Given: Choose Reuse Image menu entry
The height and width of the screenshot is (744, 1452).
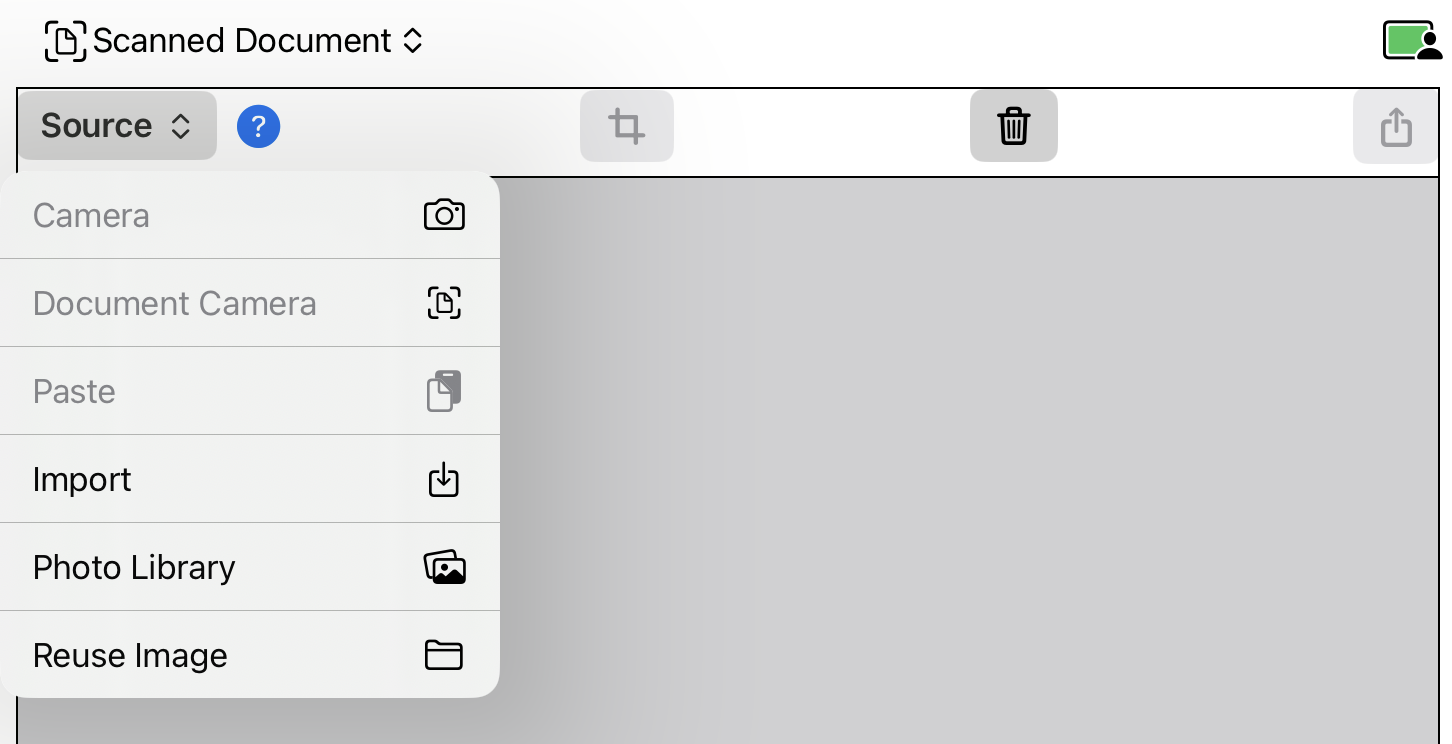Looking at the screenshot, I should tap(250, 655).
